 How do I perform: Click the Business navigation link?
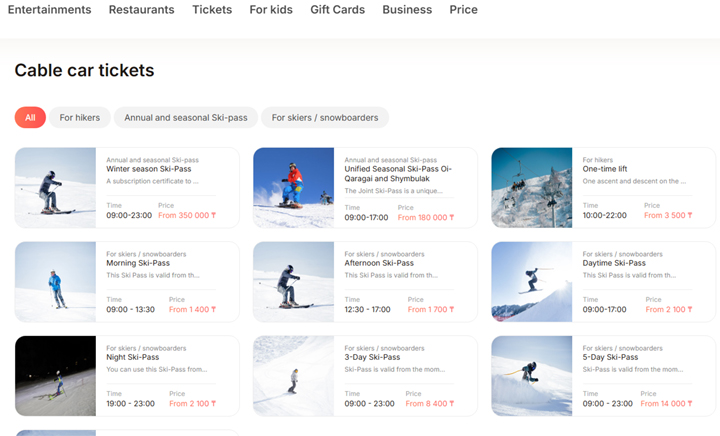pos(407,10)
